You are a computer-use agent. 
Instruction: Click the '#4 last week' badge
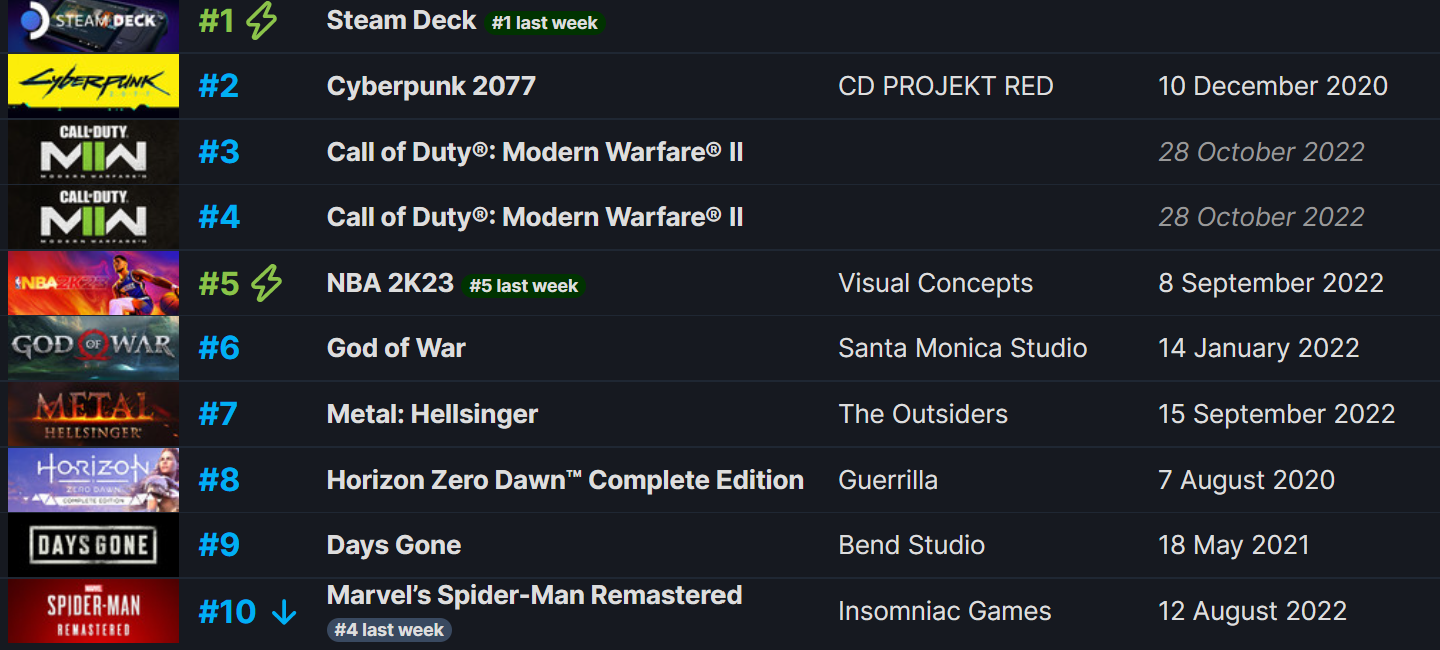[389, 630]
